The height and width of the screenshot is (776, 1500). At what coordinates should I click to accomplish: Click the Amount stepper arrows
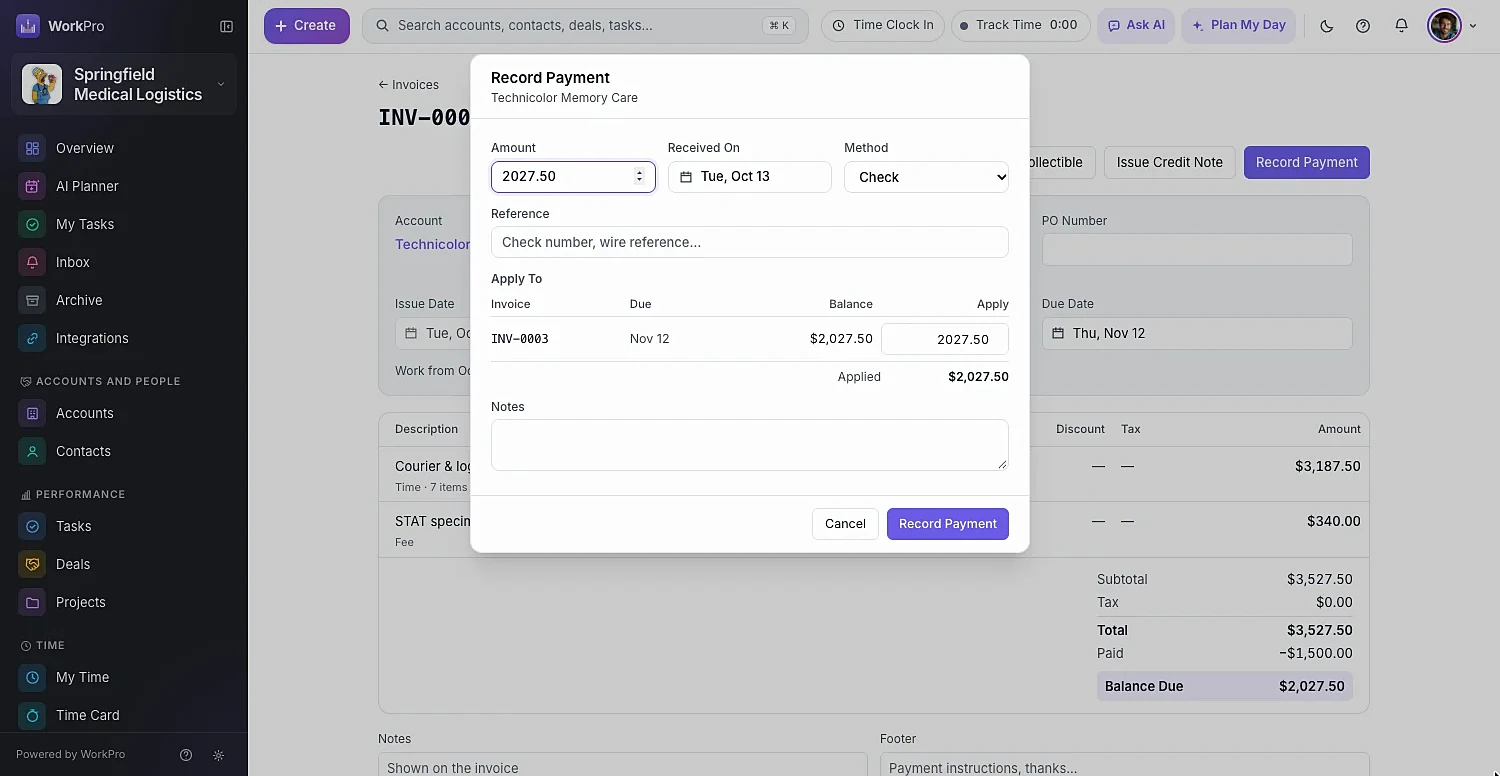[640, 176]
